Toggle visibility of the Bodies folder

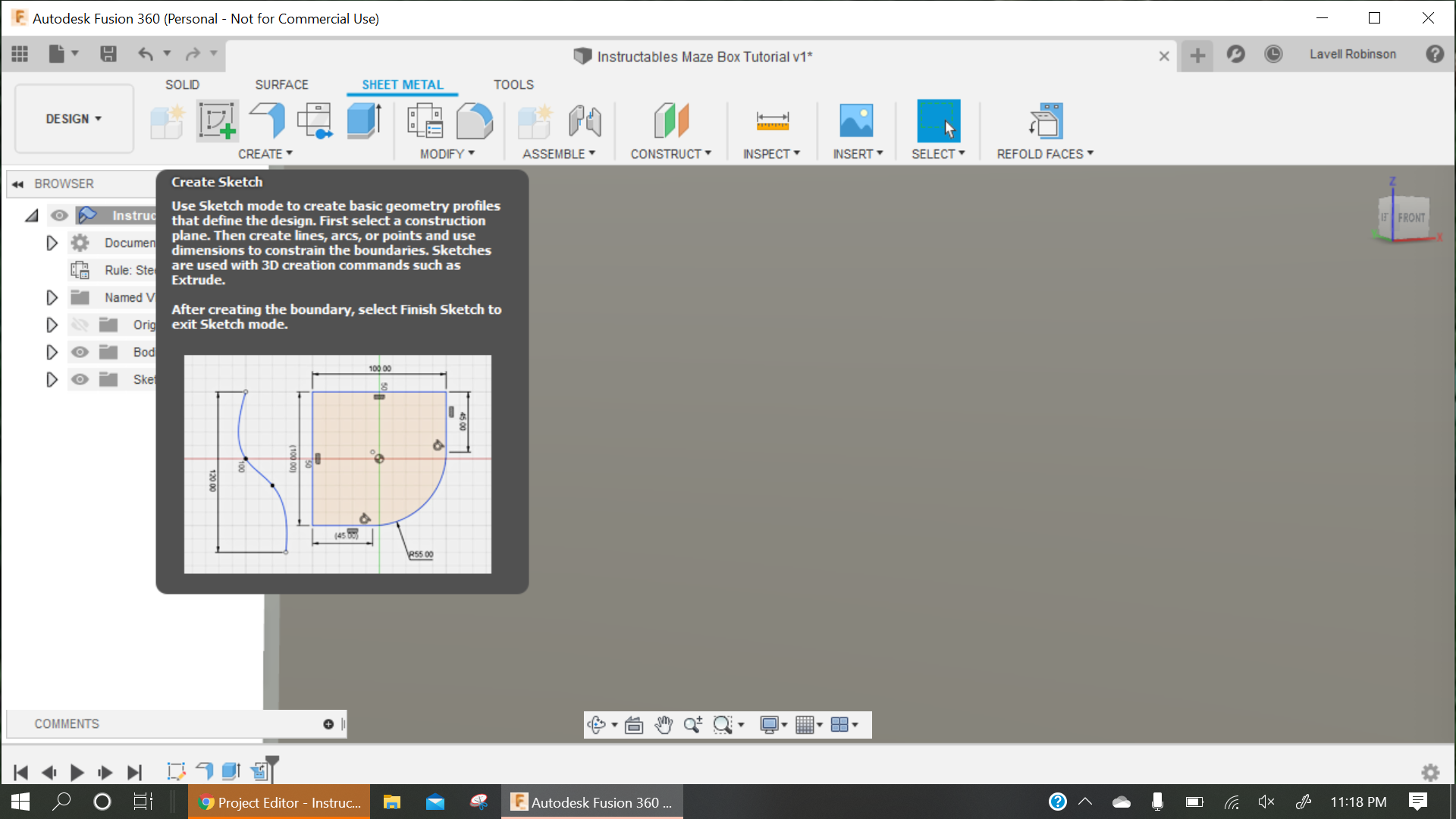tap(80, 352)
